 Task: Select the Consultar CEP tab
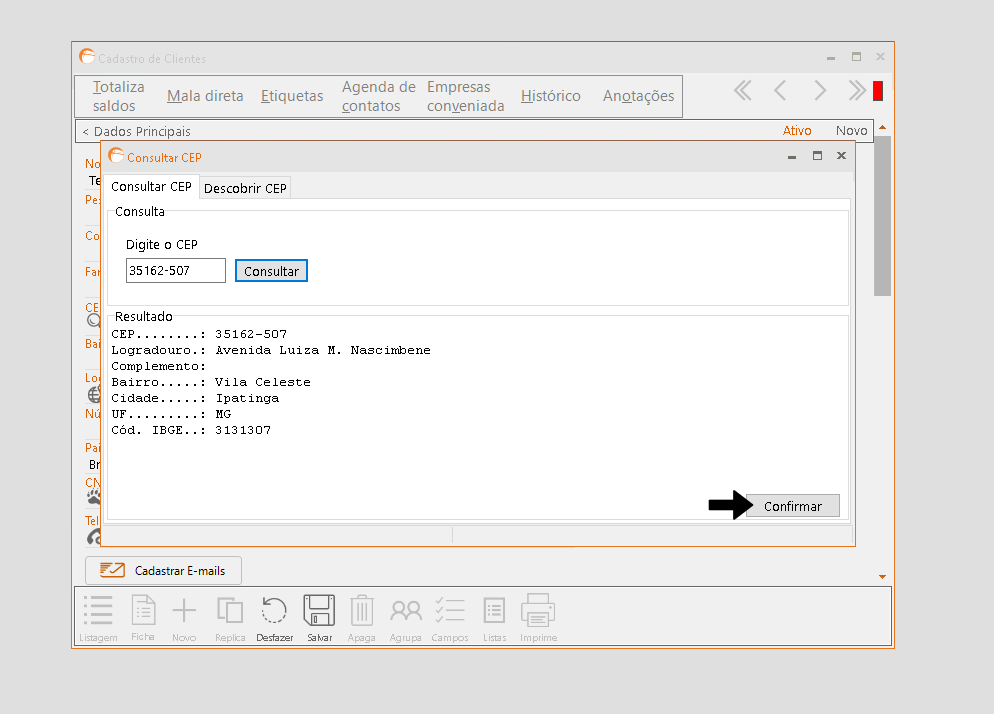[152, 186]
